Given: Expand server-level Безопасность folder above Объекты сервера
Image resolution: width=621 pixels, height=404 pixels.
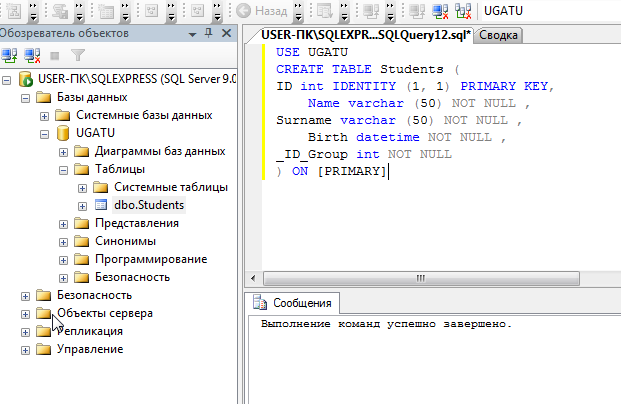Looking at the screenshot, I should 25,296.
